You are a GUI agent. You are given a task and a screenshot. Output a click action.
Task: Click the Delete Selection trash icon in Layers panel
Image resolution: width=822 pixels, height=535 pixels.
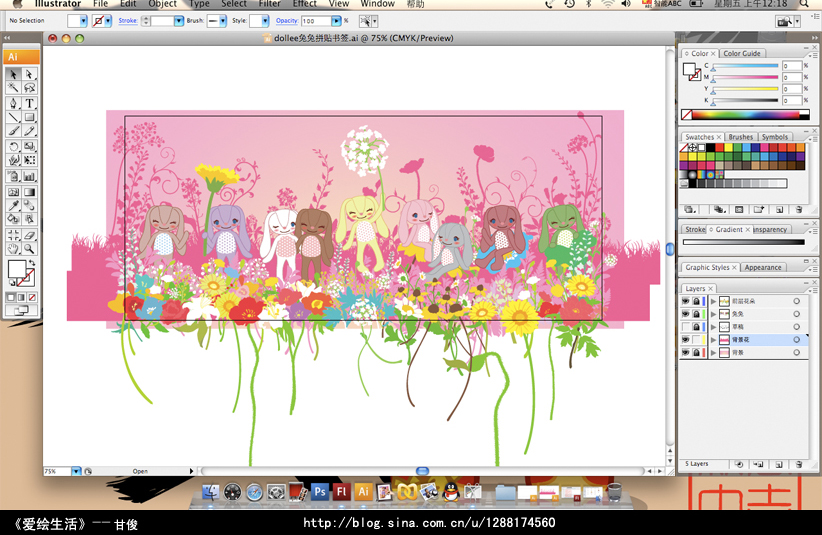tap(798, 464)
